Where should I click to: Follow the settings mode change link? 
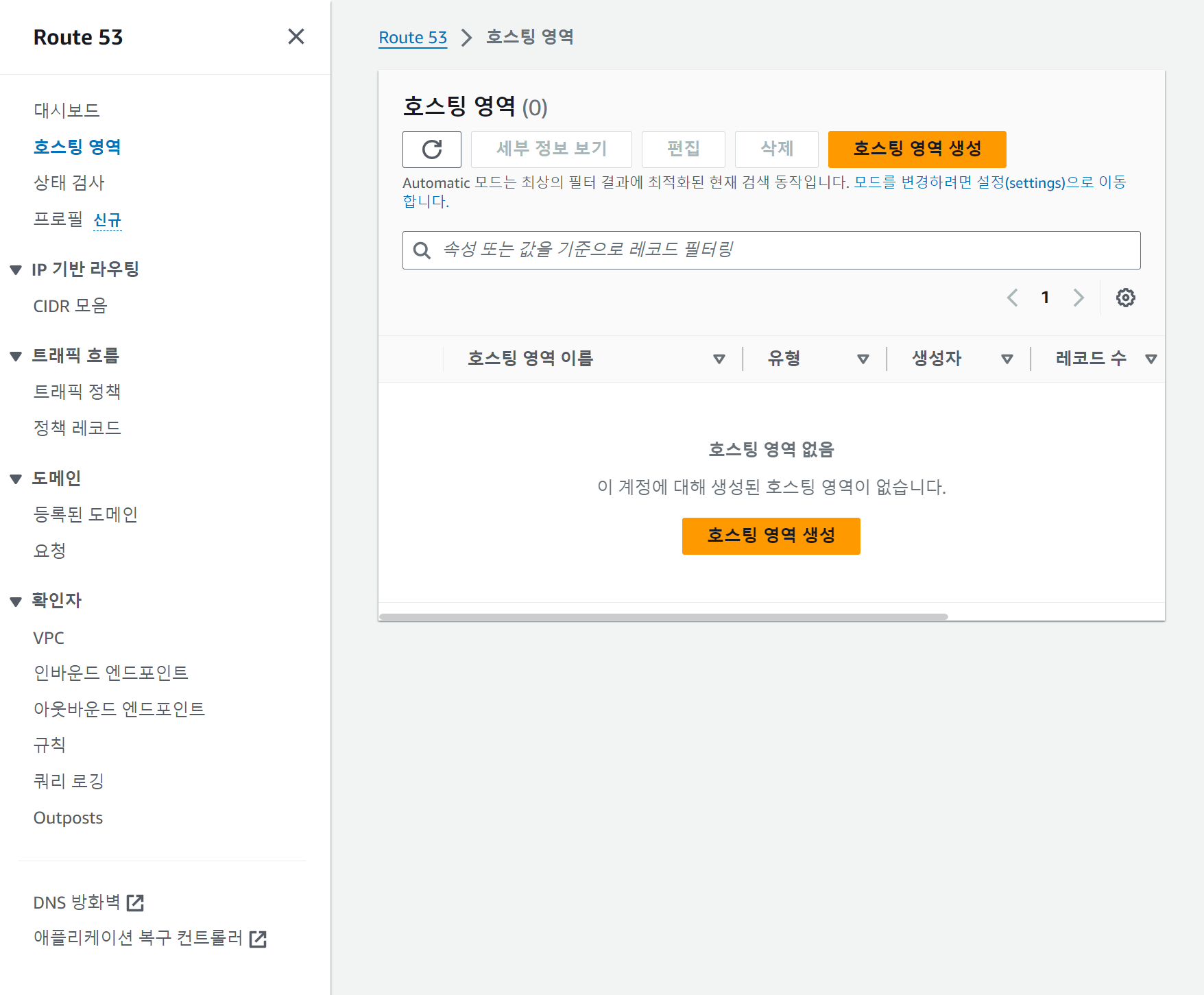coord(990,182)
